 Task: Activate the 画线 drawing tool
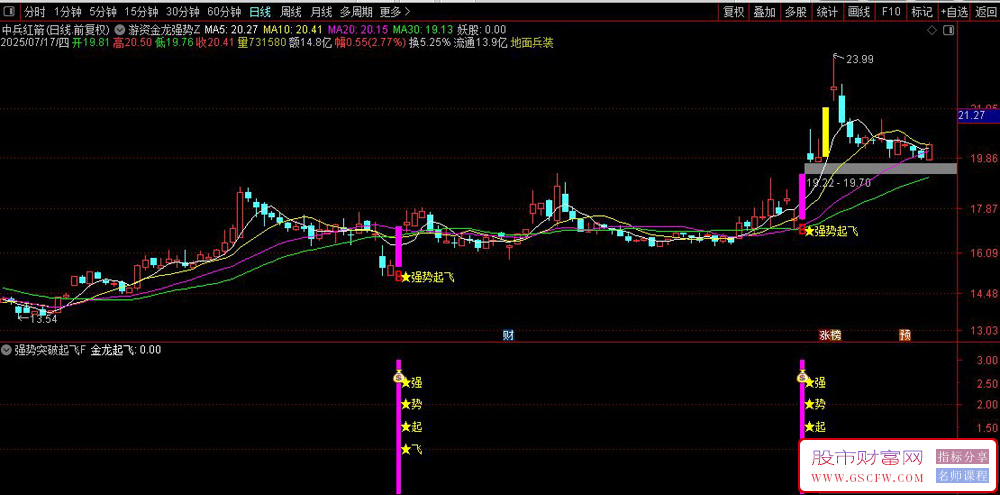(859, 11)
